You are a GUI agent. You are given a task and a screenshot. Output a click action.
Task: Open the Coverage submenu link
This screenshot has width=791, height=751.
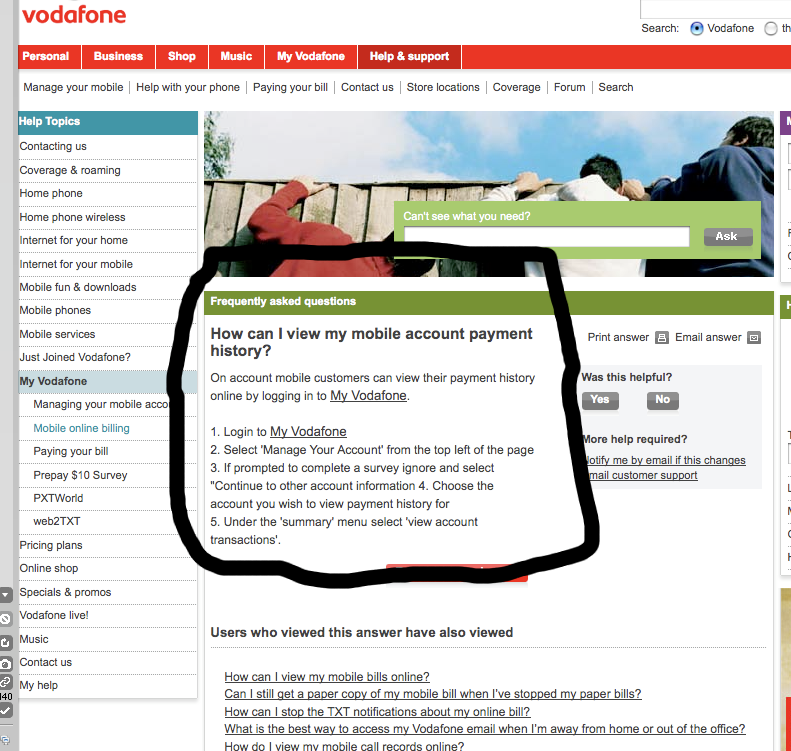pyautogui.click(x=516, y=88)
